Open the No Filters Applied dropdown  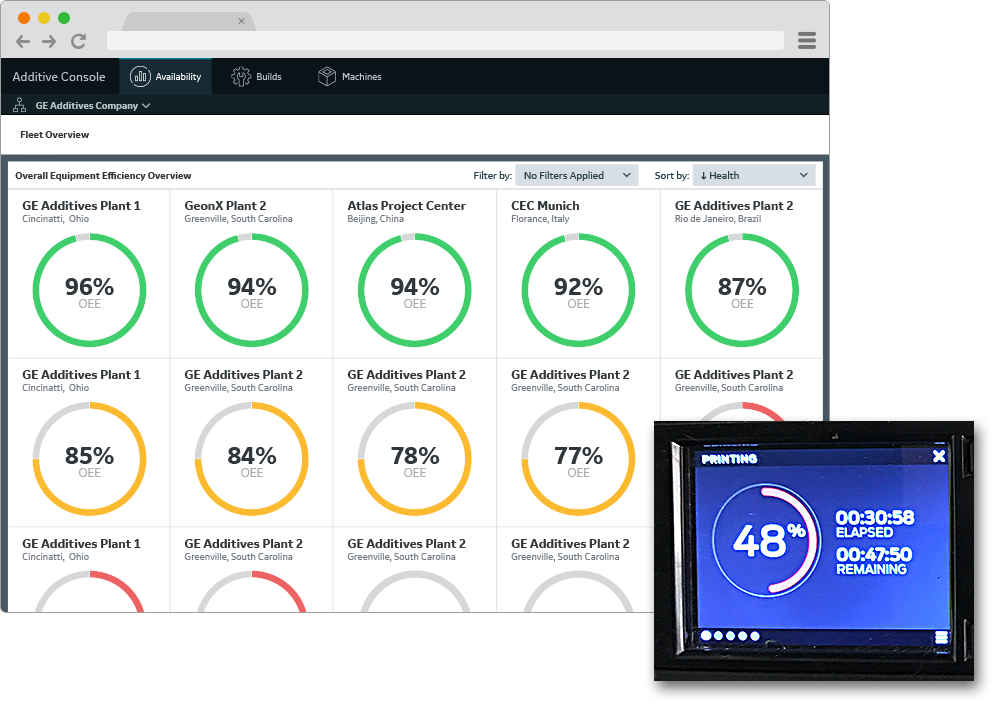tap(576, 175)
